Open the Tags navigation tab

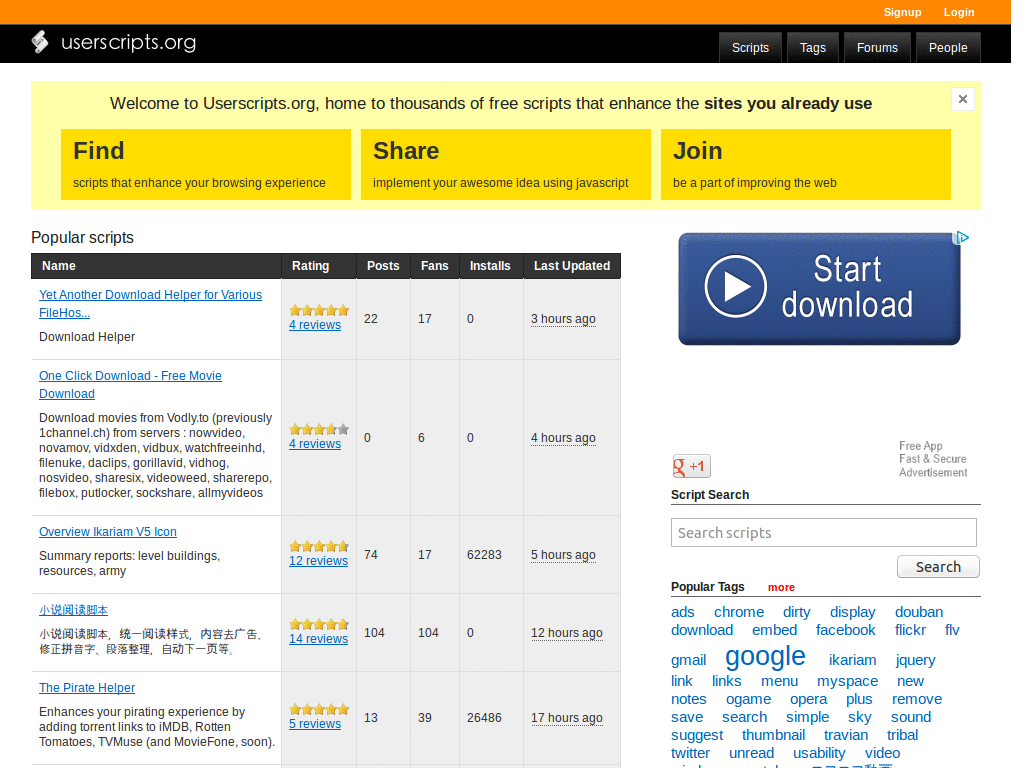coord(813,47)
